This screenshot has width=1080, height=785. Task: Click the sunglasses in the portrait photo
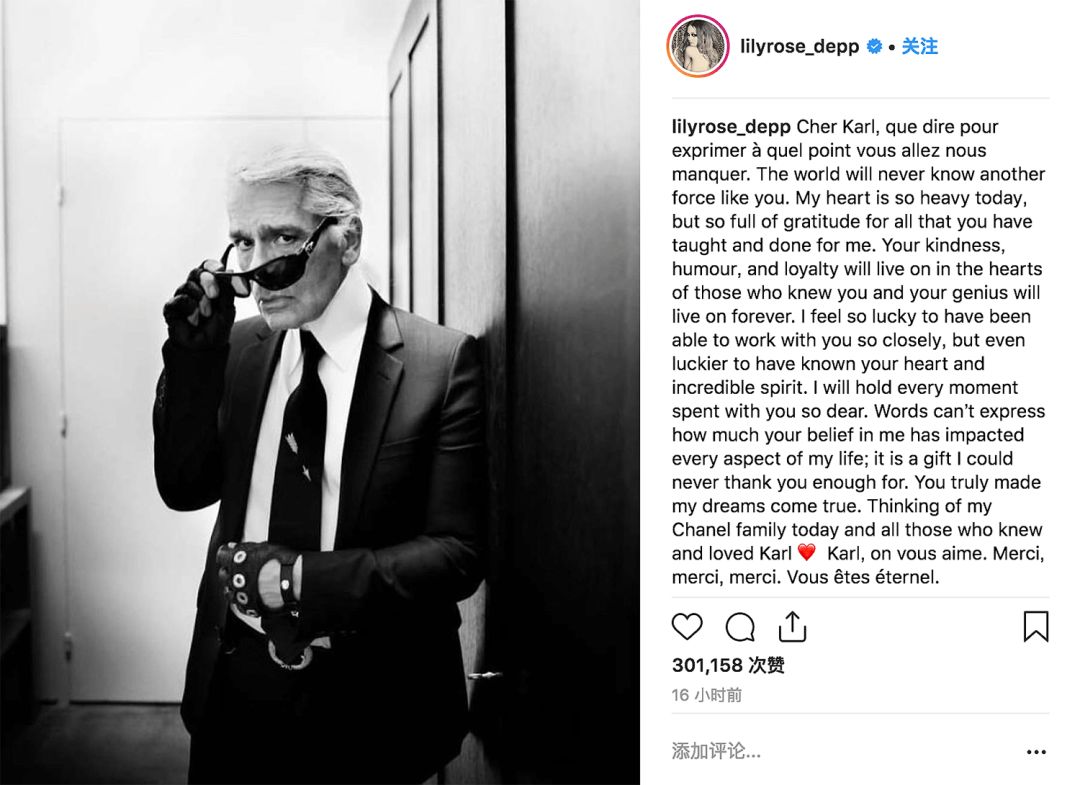(x=277, y=262)
